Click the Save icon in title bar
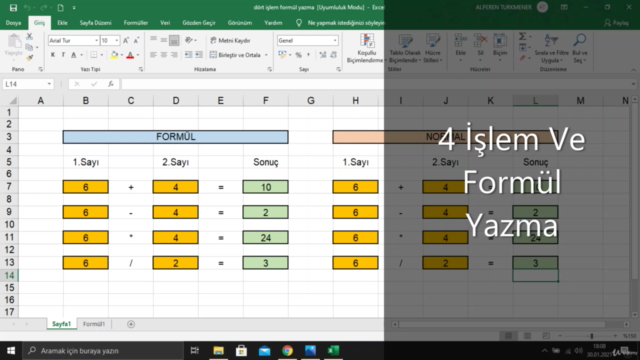Viewport: 640px width, 360px height. point(13,7)
